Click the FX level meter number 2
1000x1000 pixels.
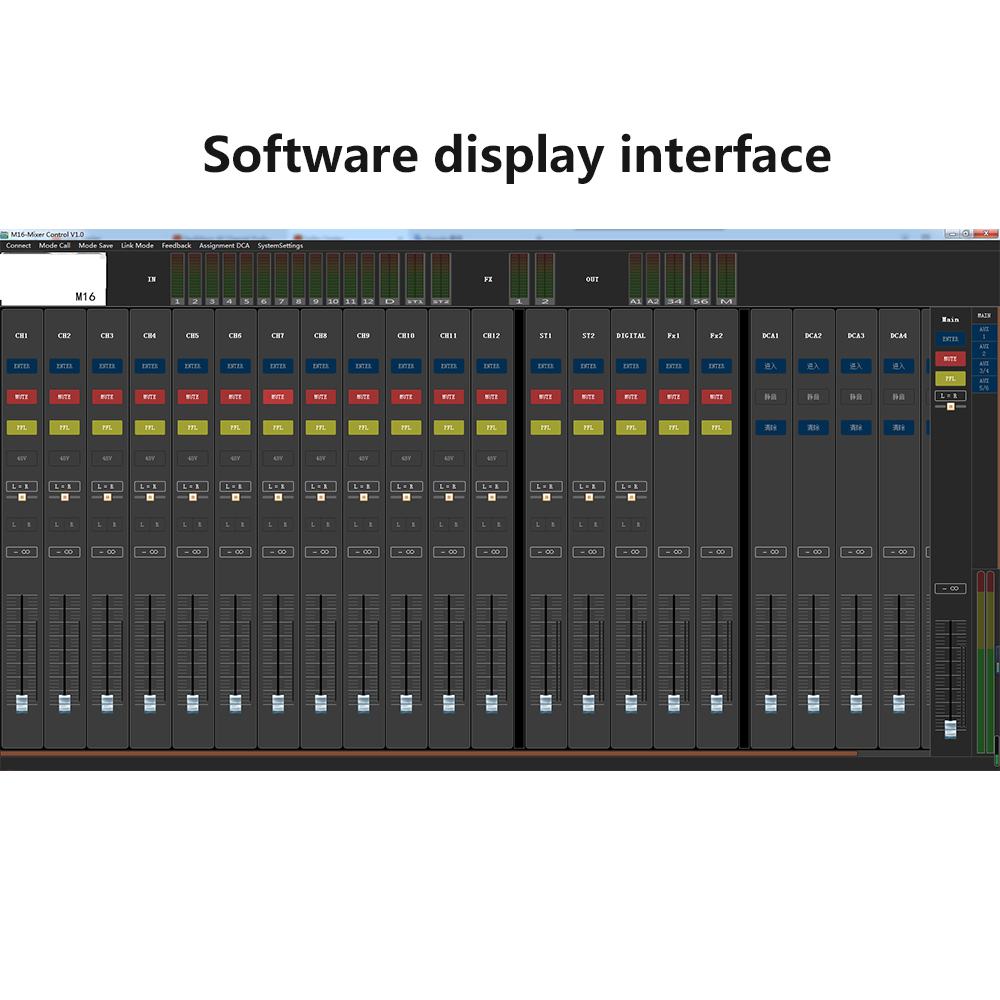[x=545, y=279]
